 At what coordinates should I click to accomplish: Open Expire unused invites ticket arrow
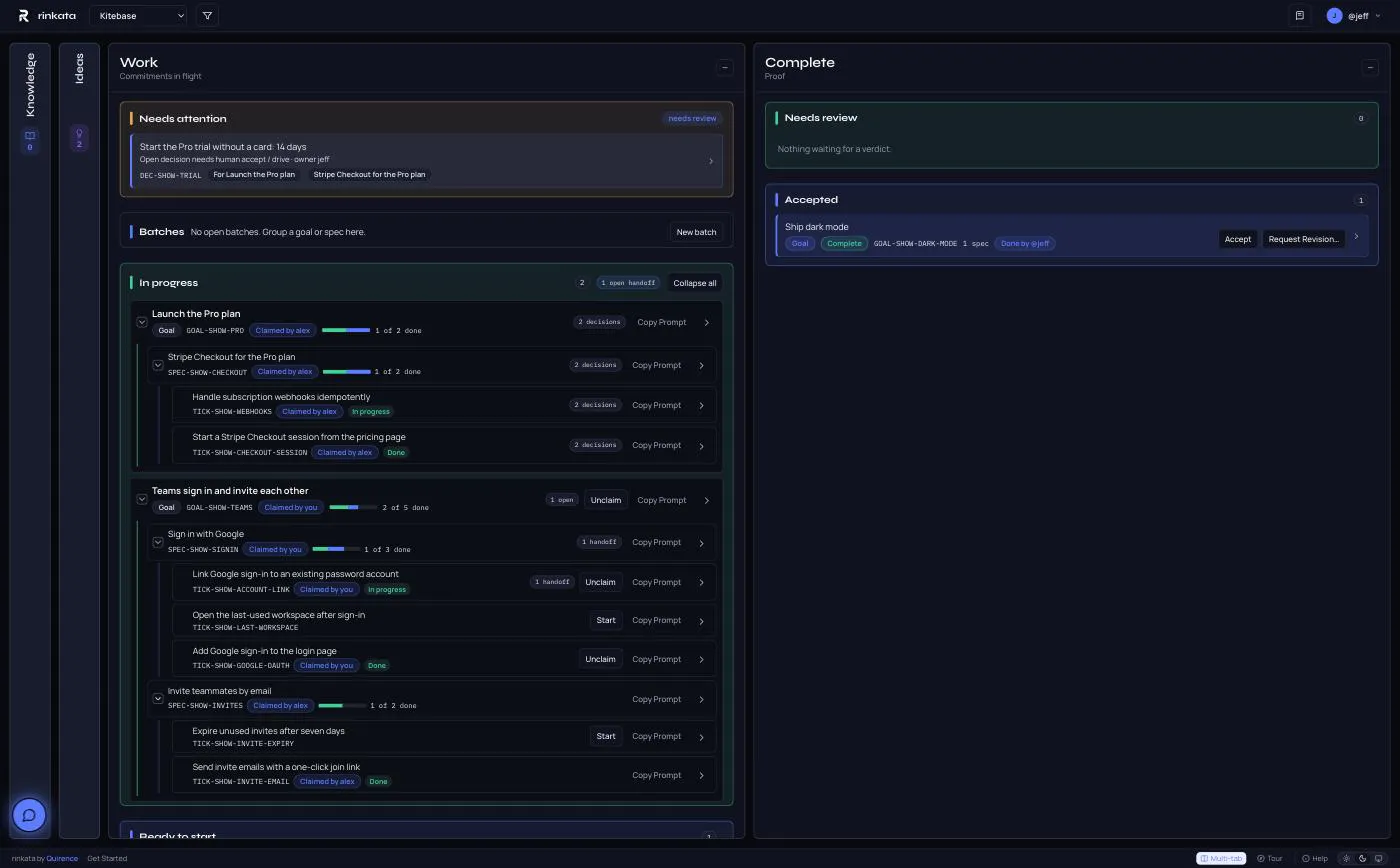pyautogui.click(x=701, y=737)
